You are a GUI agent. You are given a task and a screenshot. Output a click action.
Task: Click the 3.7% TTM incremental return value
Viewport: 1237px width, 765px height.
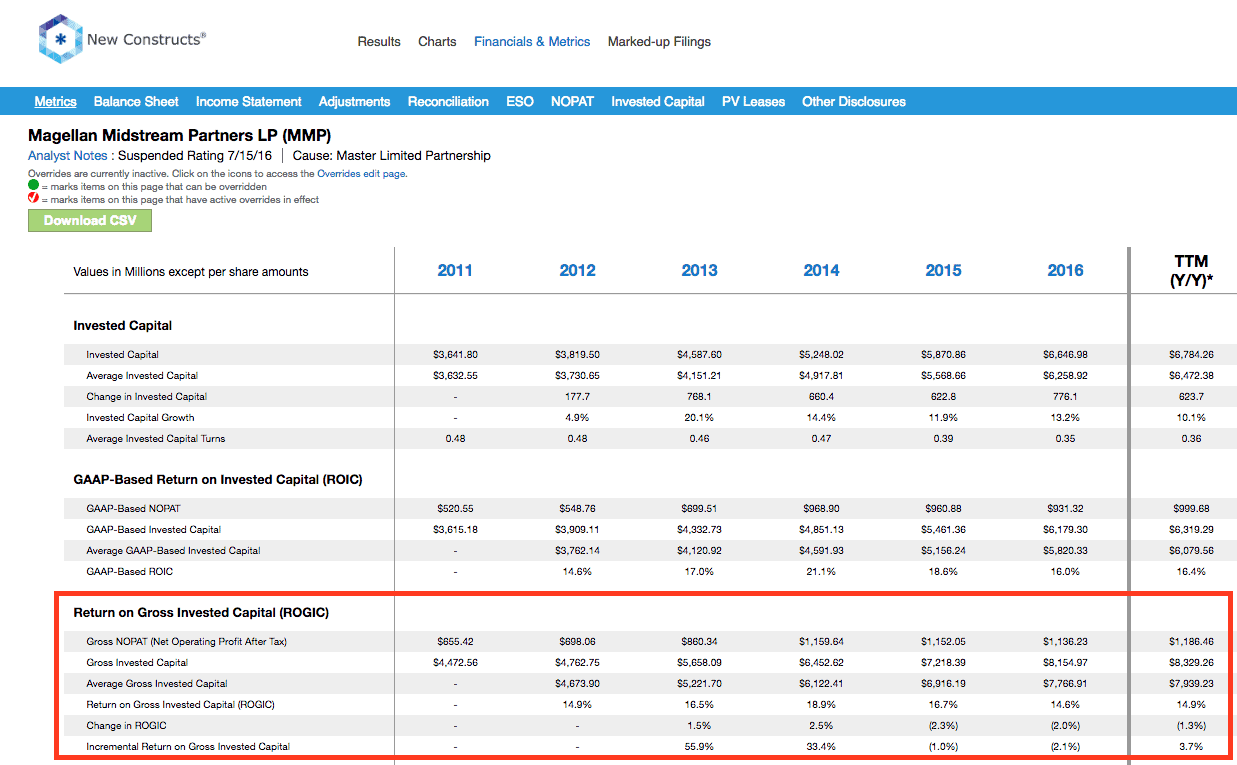click(x=1191, y=746)
